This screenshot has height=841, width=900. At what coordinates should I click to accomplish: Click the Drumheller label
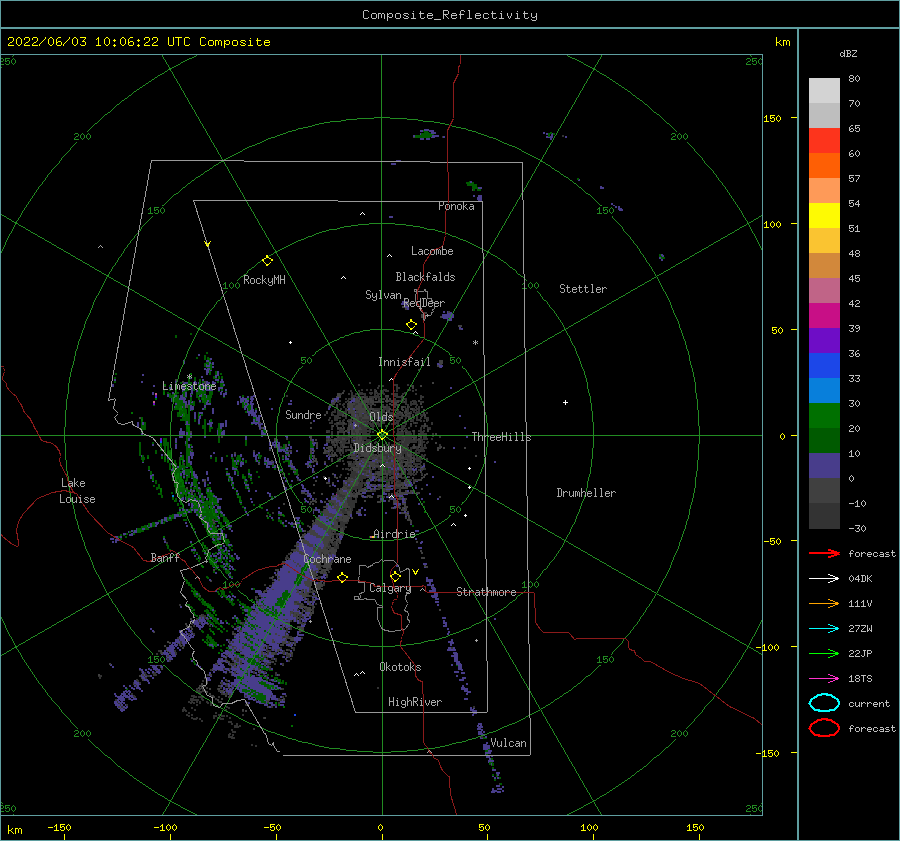[x=586, y=493]
